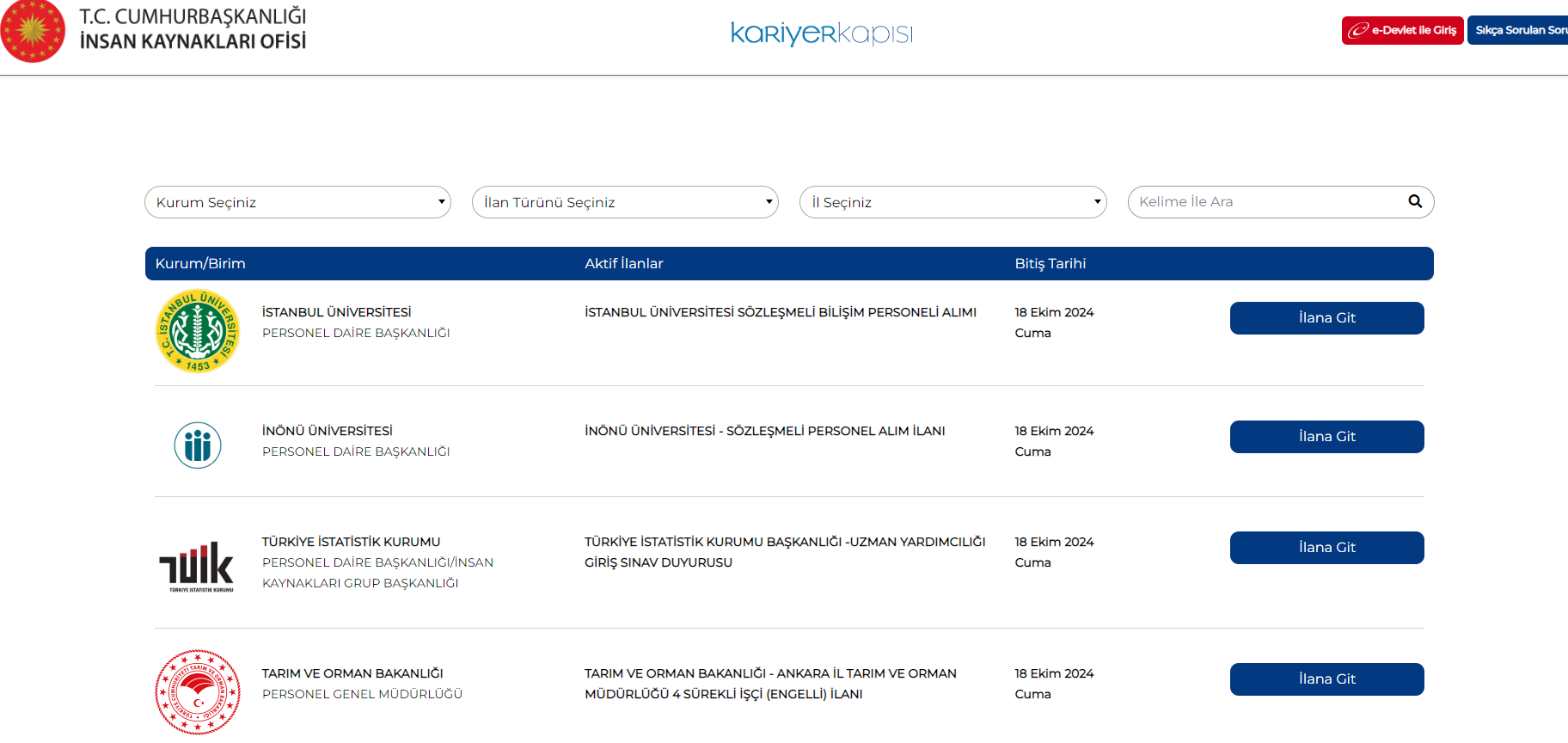Screen dimensions: 1568x743
Task: Click the Bitiş Tarihi column header
Action: tap(1050, 263)
